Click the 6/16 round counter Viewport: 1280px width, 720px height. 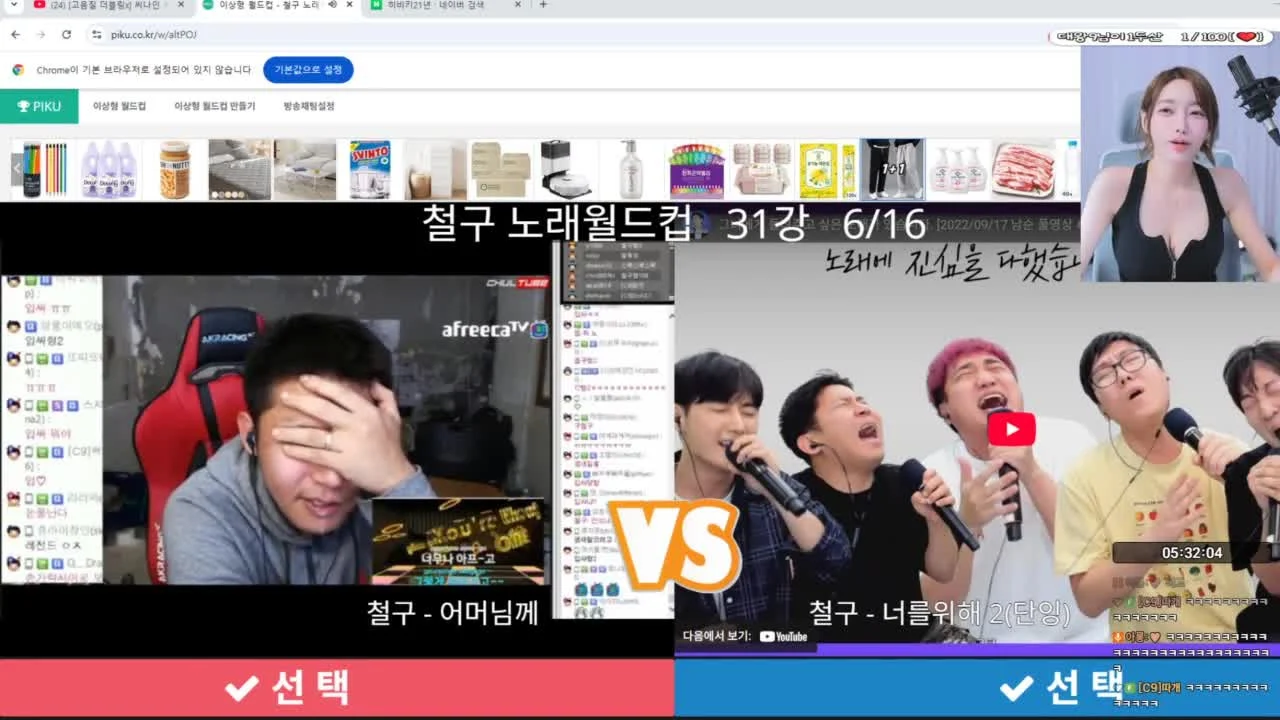tap(883, 224)
